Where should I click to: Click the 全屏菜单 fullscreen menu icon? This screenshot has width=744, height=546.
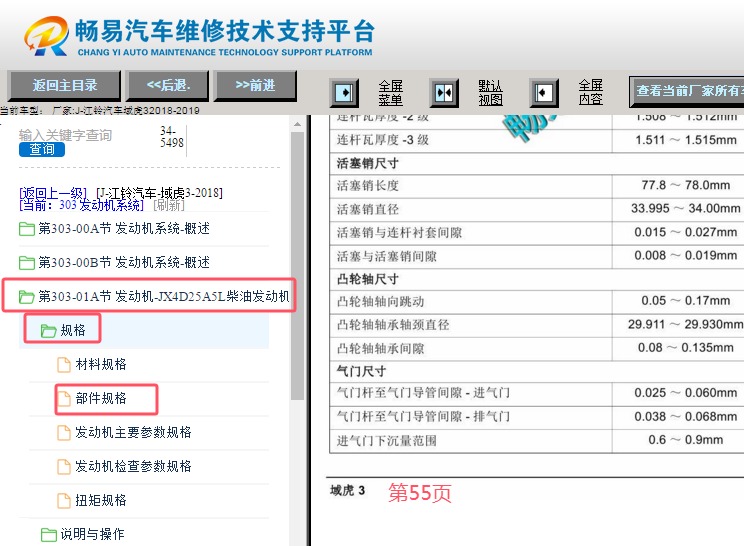[x=344, y=93]
